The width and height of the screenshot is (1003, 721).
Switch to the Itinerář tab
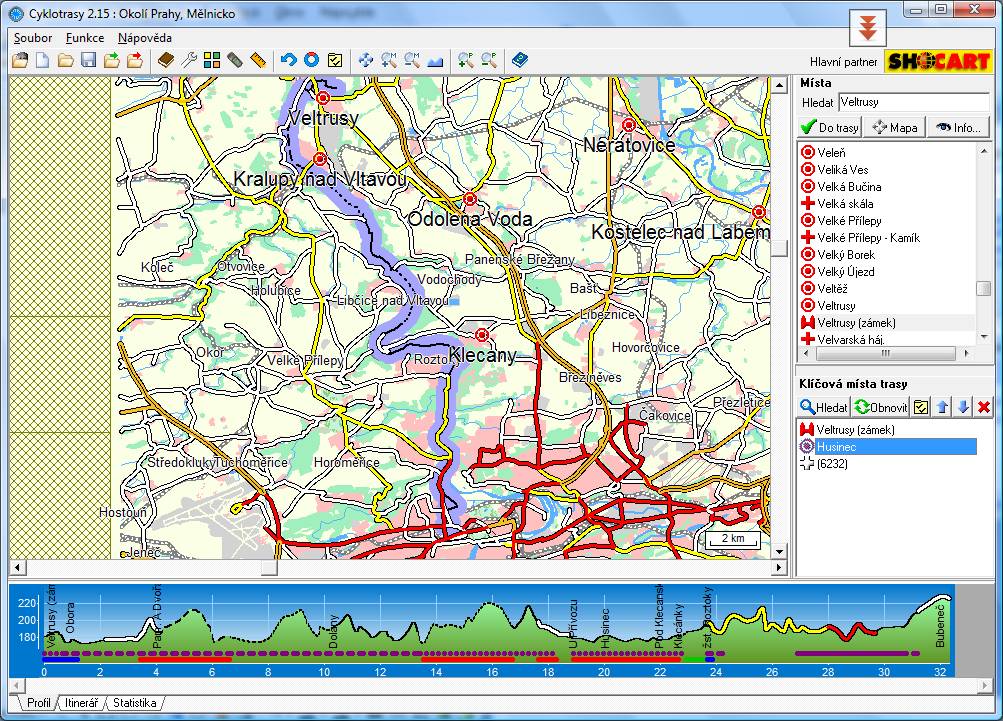coord(80,703)
